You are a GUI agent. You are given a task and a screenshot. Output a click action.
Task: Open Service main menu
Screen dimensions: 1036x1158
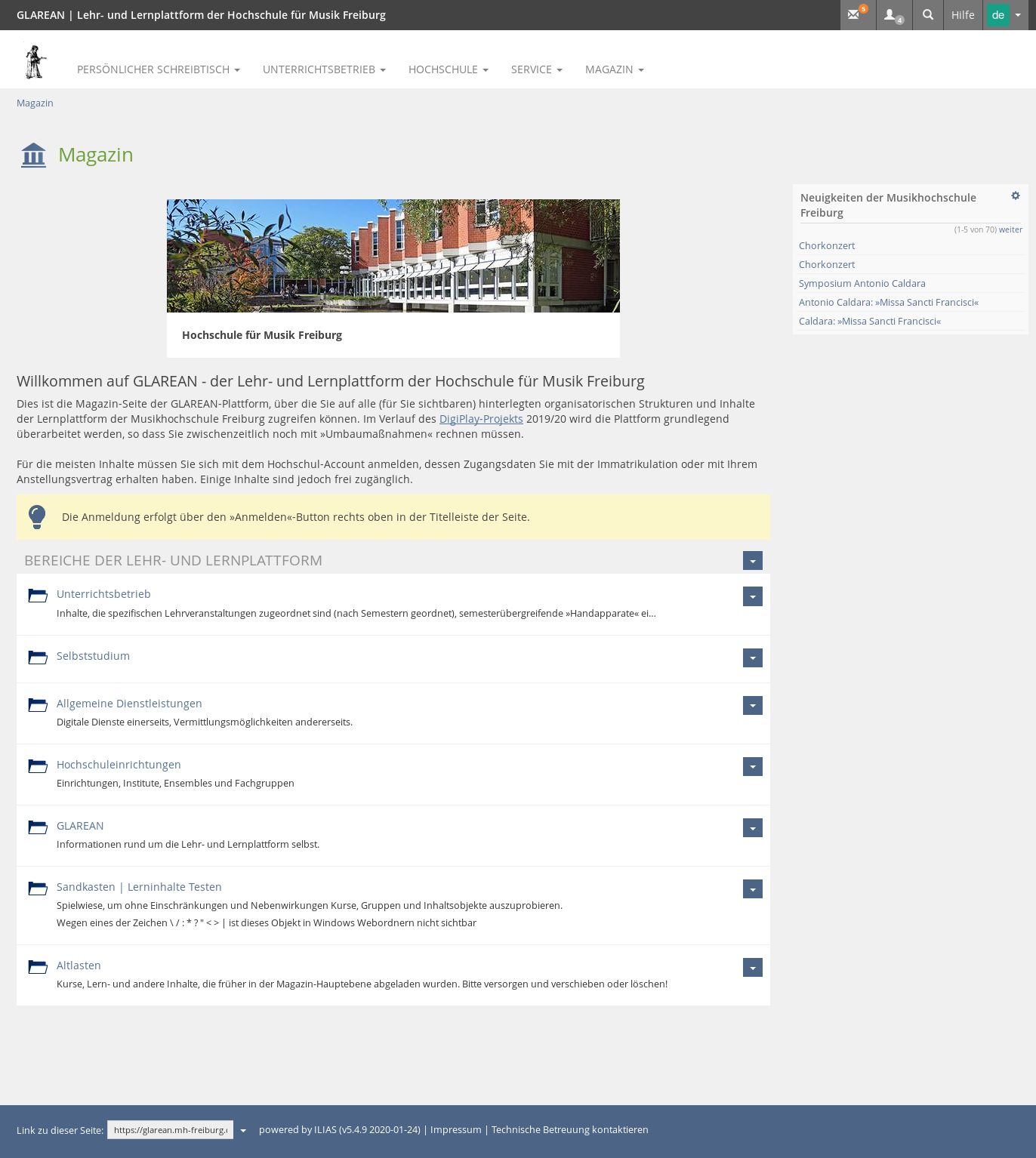click(537, 69)
